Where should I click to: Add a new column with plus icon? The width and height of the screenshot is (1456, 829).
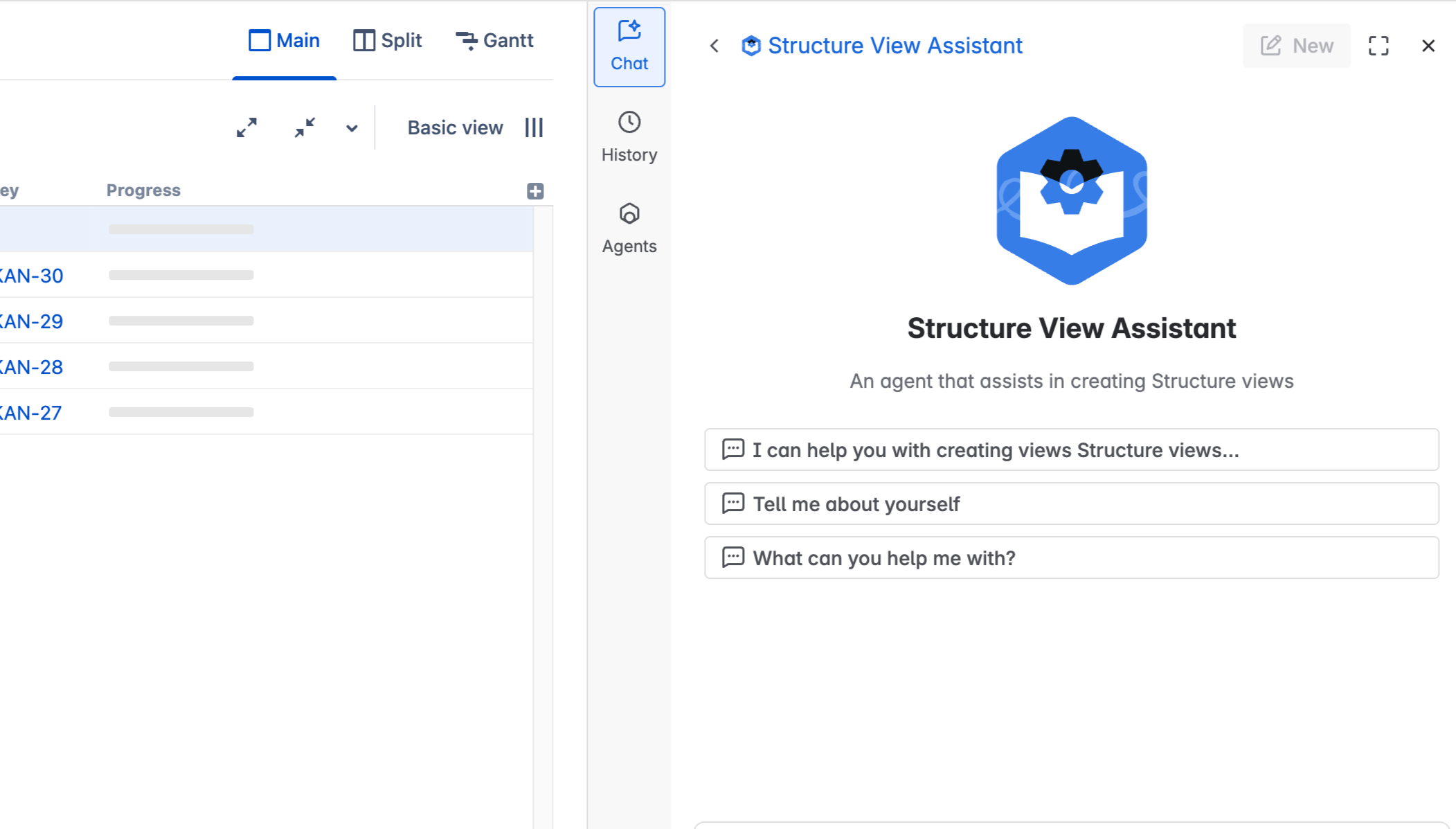pyautogui.click(x=535, y=191)
